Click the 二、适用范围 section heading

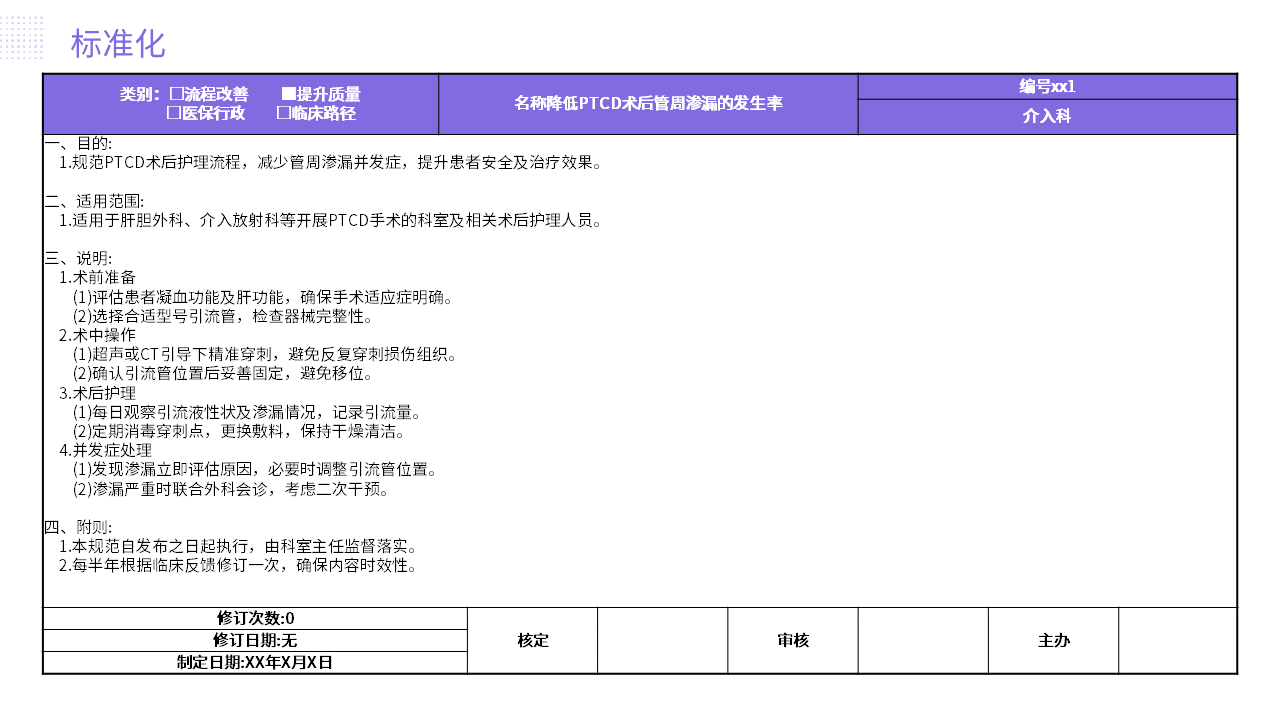click(94, 201)
